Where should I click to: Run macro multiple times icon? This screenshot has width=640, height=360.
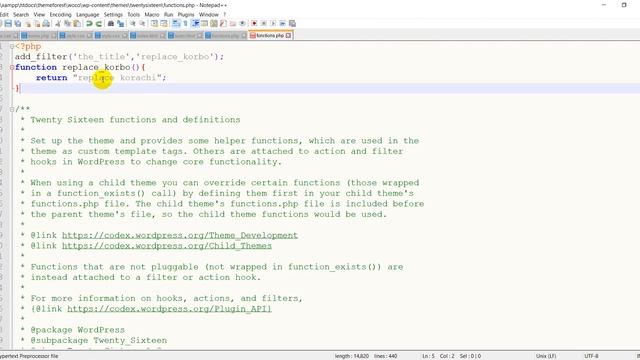click(x=283, y=24)
